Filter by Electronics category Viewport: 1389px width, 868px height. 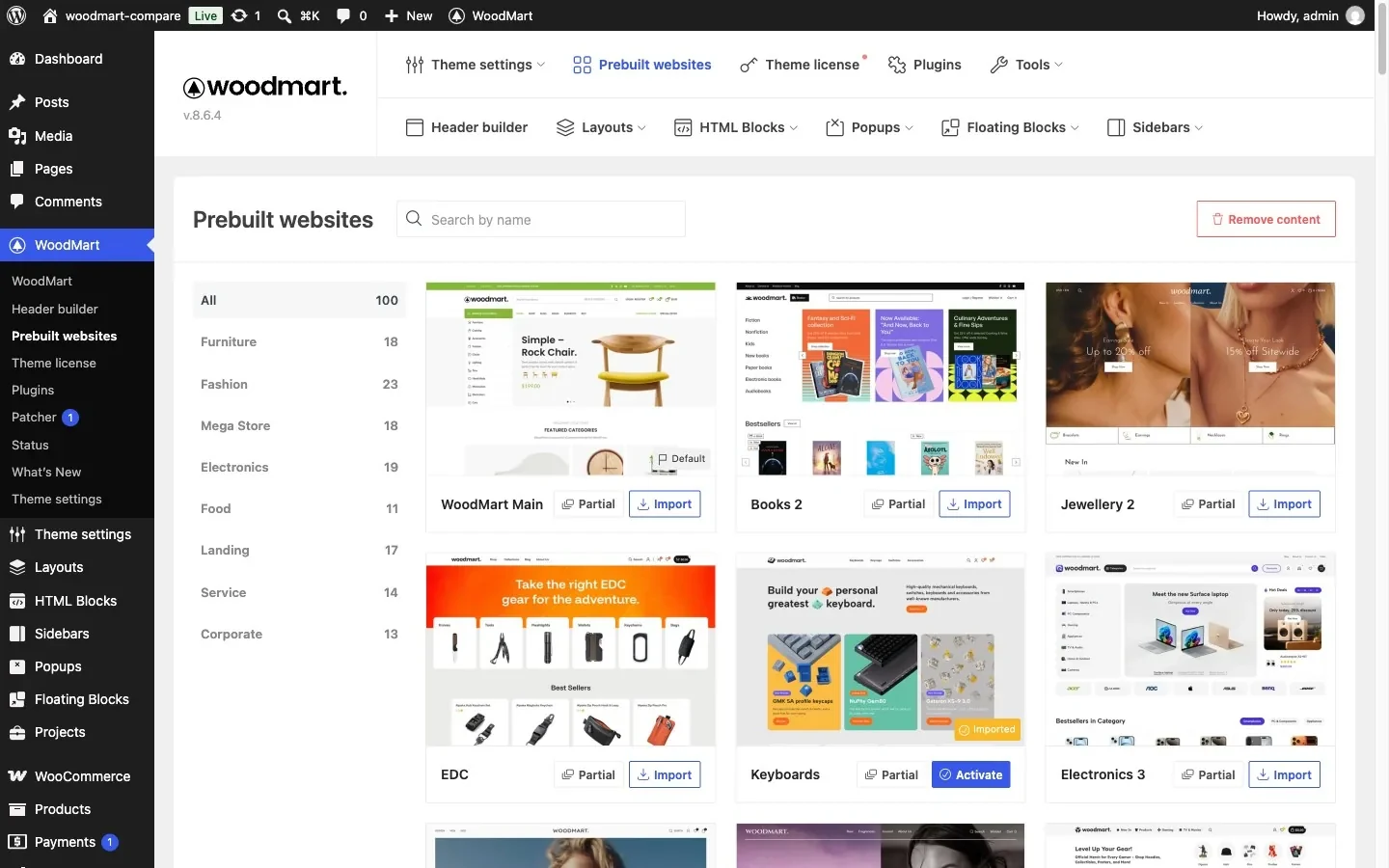click(299, 467)
